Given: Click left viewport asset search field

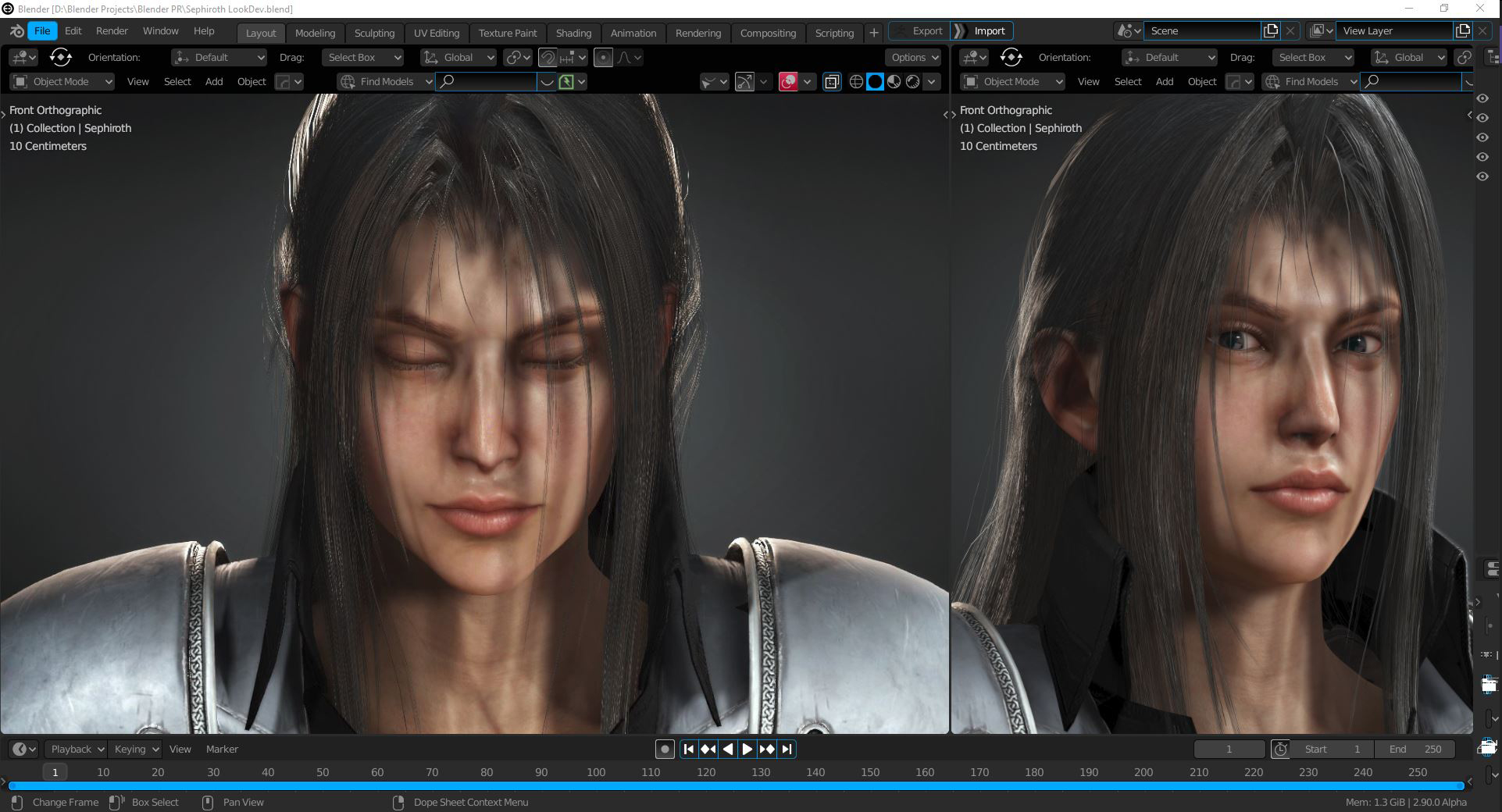Looking at the screenshot, I should point(486,82).
